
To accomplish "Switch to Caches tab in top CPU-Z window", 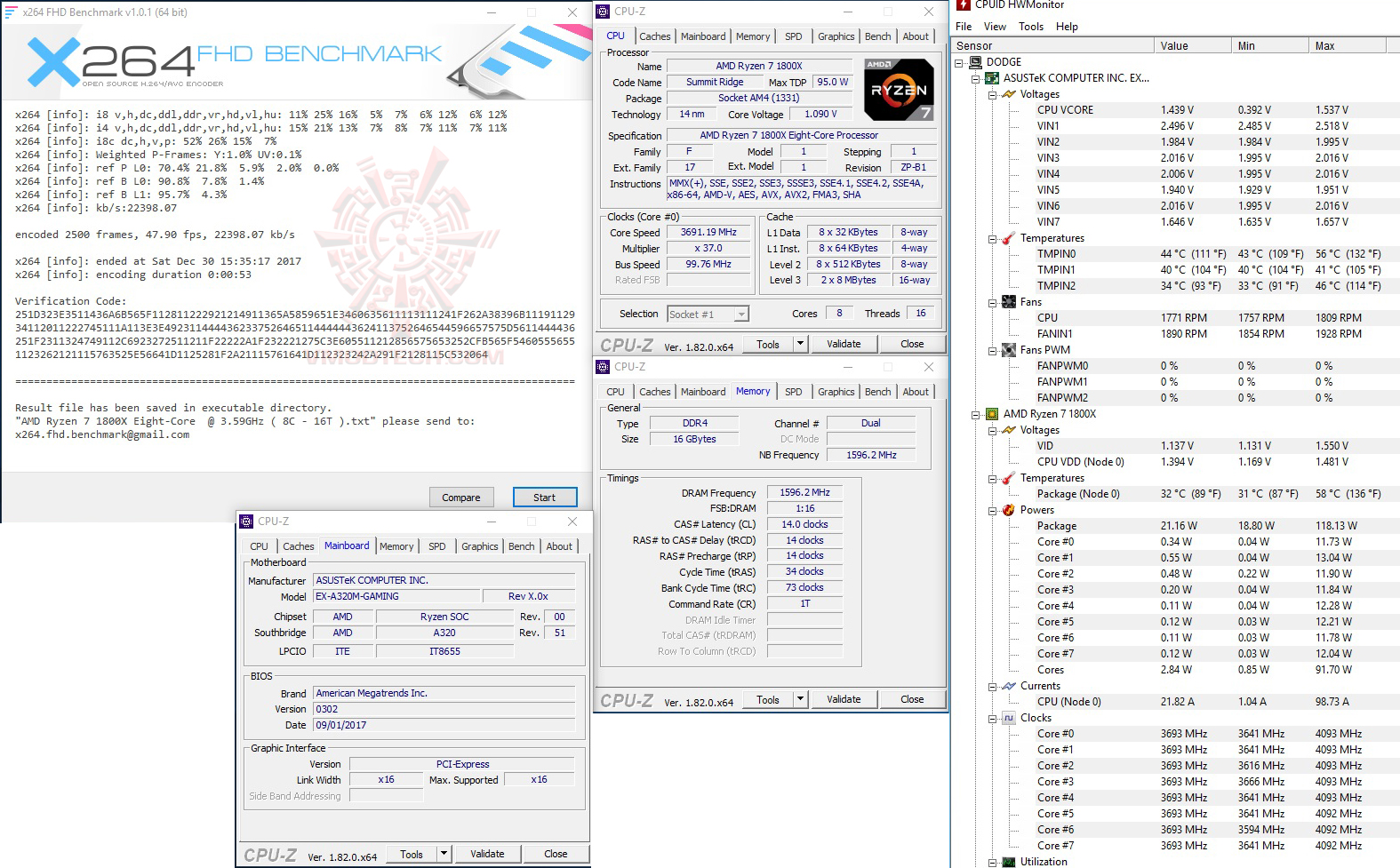I will pos(655,36).
